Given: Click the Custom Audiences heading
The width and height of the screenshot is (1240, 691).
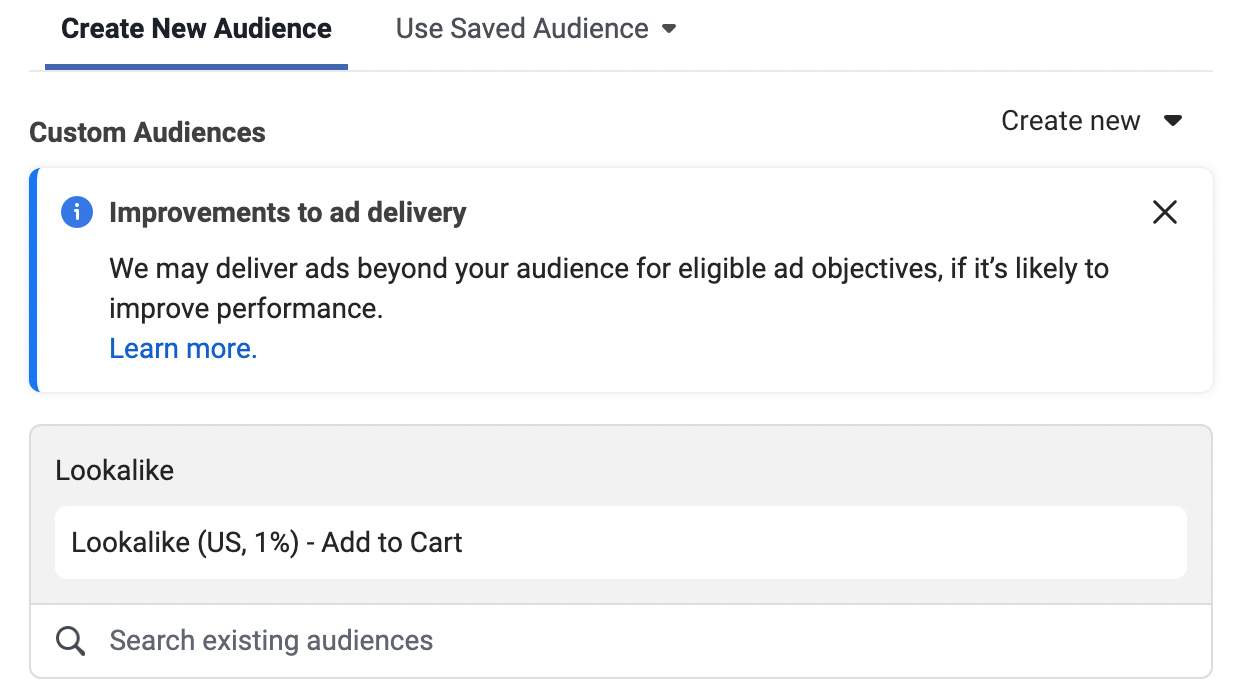Looking at the screenshot, I should point(148,133).
